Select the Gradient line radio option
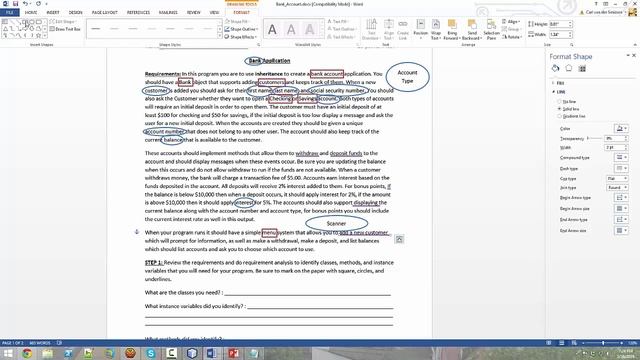 coord(559,116)
